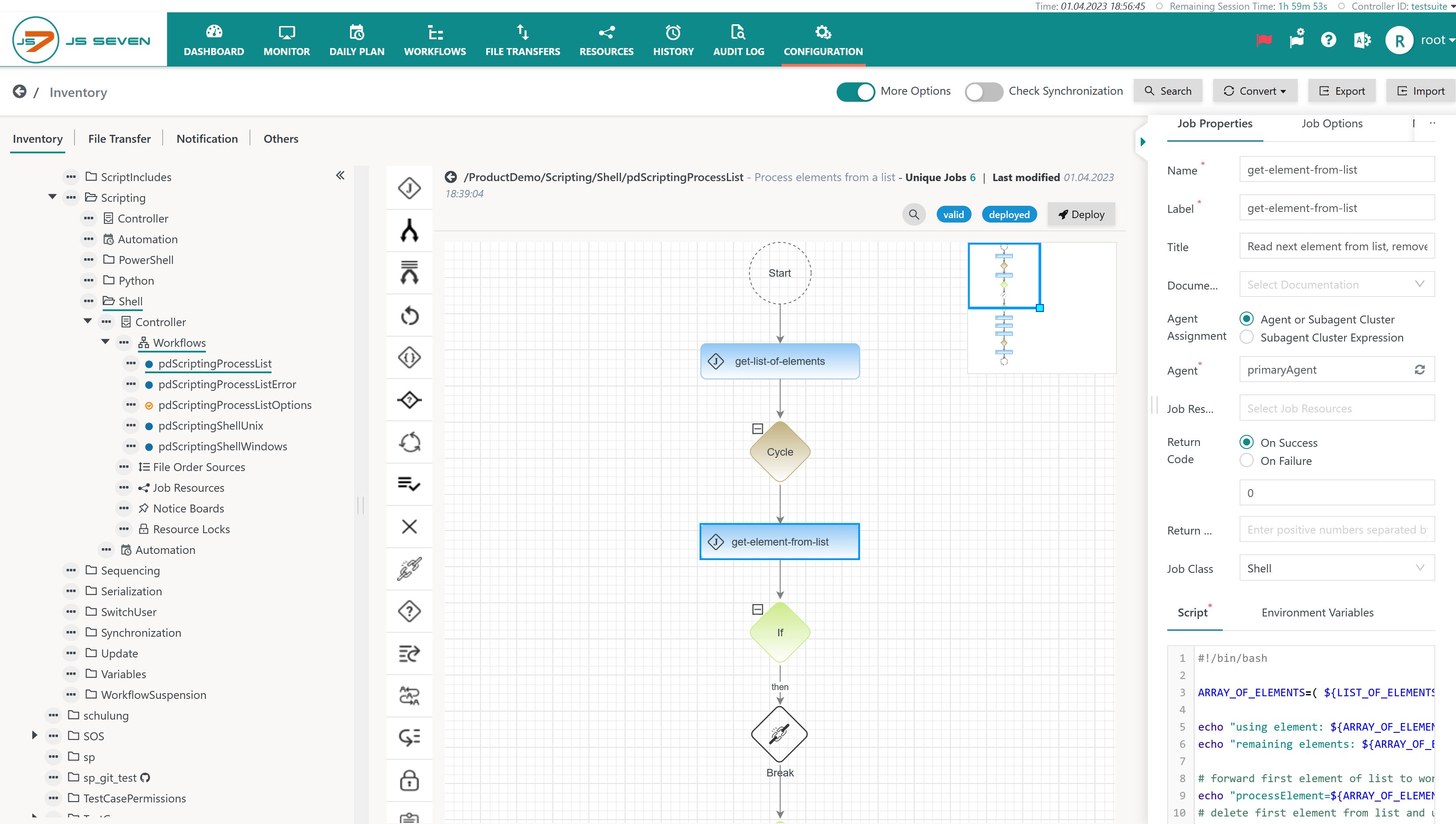Open the Audit Log menu

(x=738, y=40)
